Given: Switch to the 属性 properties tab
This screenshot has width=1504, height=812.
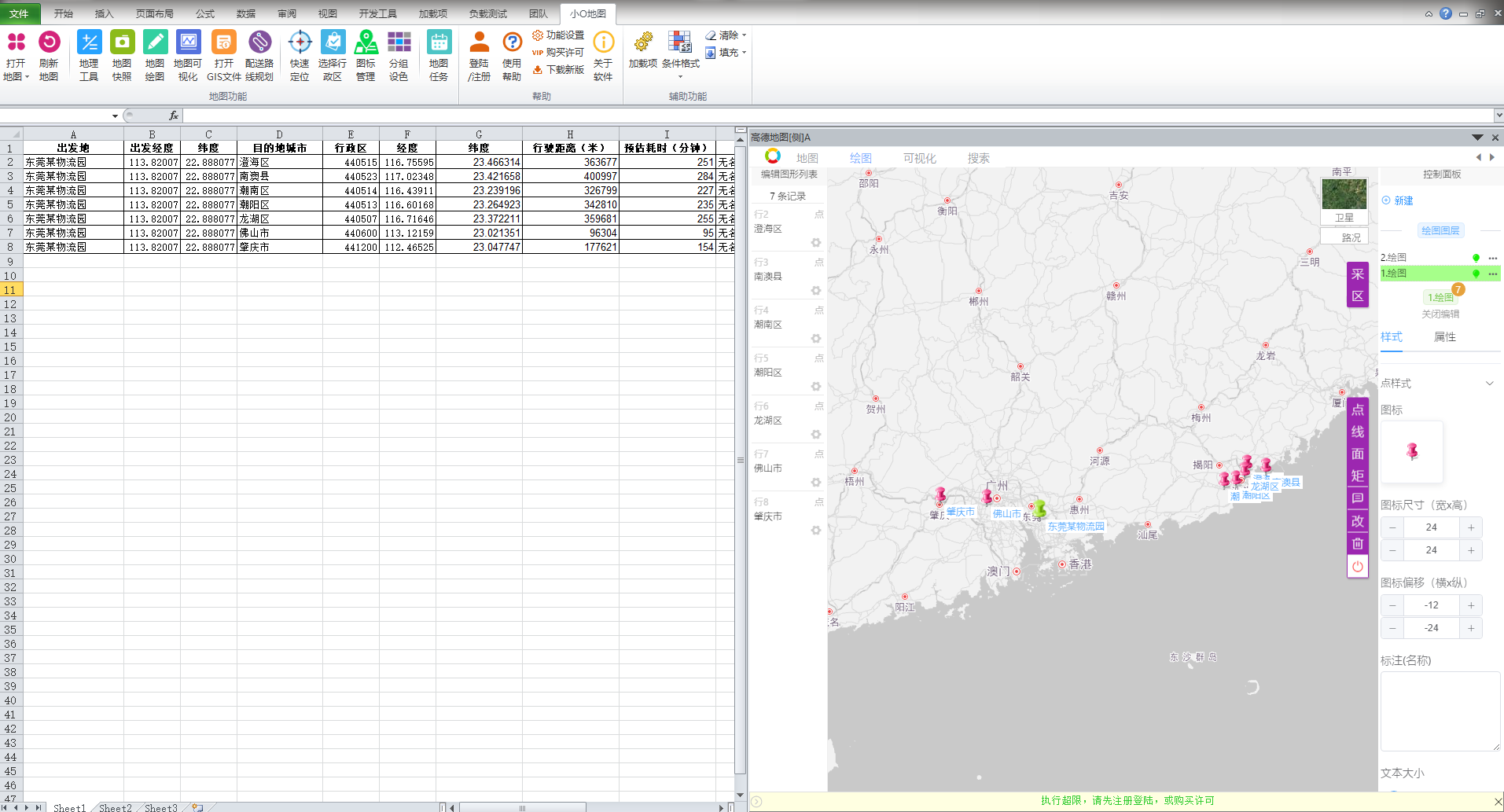Looking at the screenshot, I should [1444, 337].
